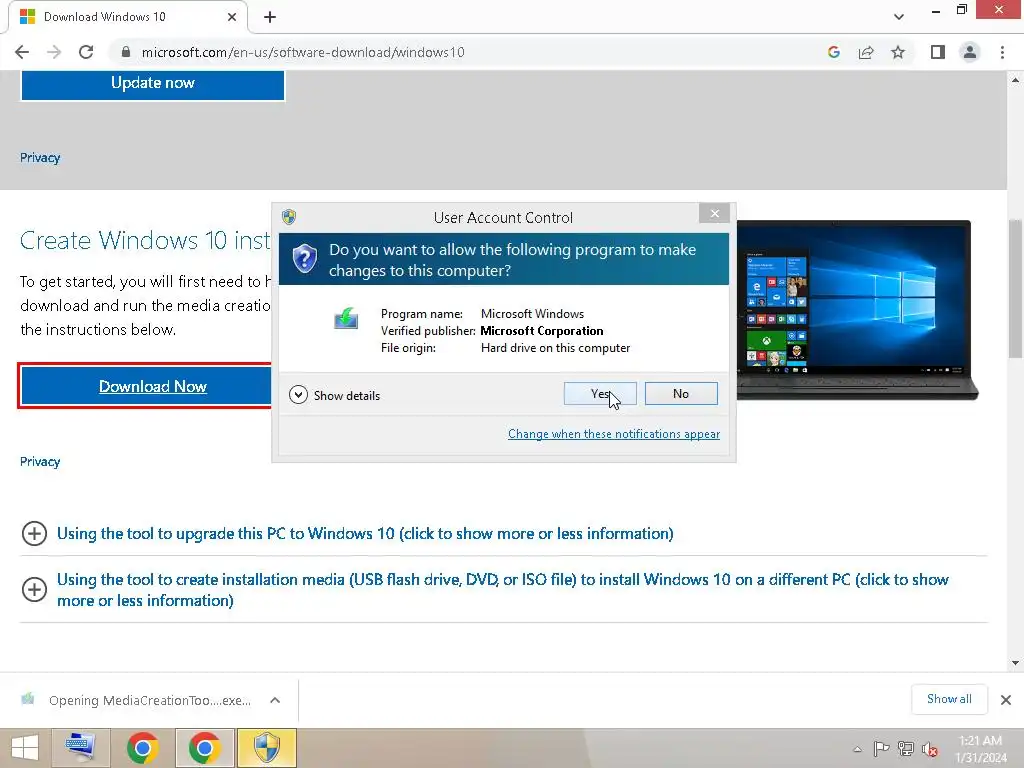This screenshot has width=1024, height=768.
Task: Open Using the tool to create installation media link
Action: point(502,590)
